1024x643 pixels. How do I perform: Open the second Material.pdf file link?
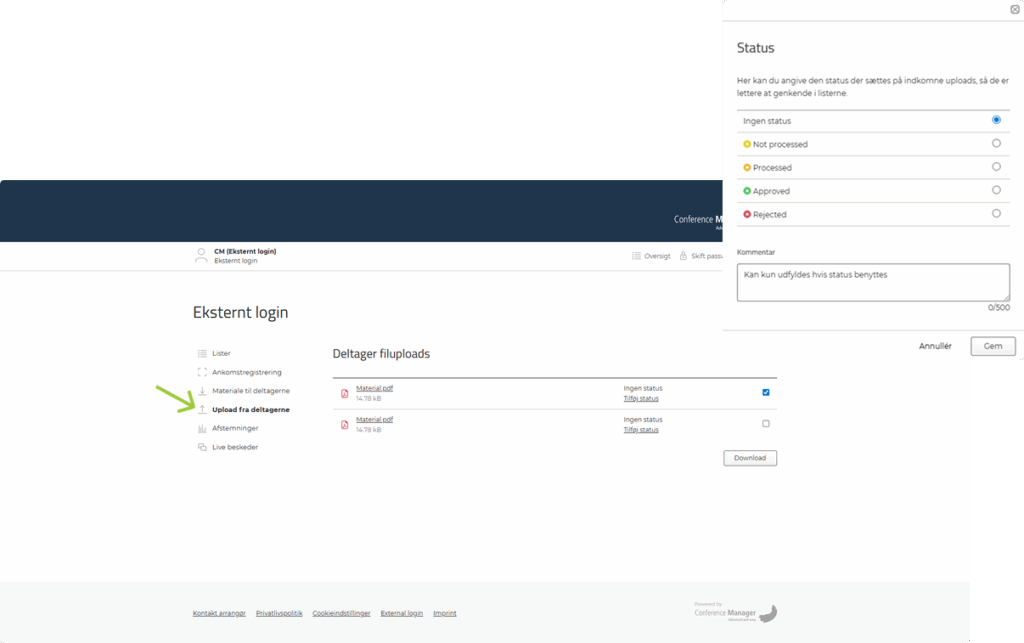(374, 420)
